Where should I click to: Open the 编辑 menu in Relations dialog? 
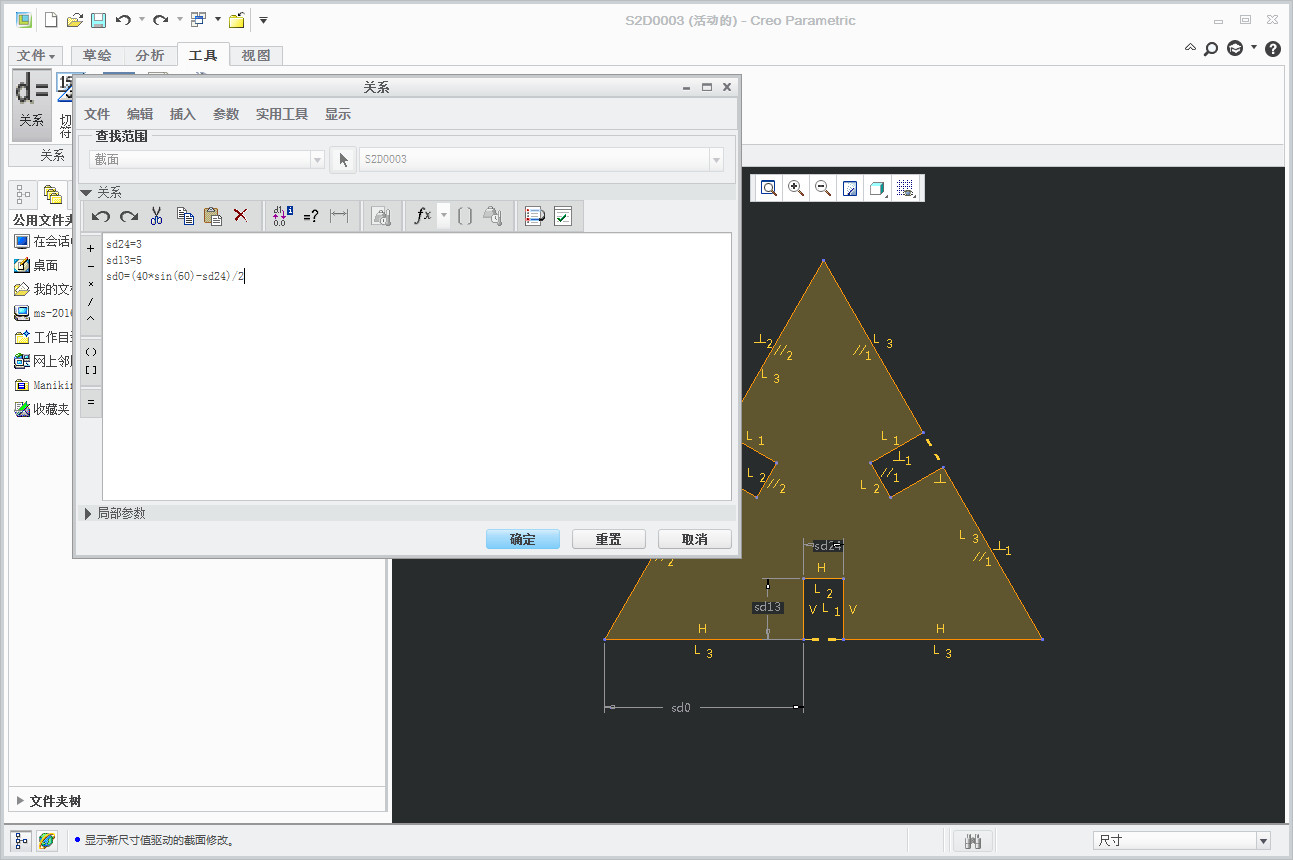click(140, 114)
